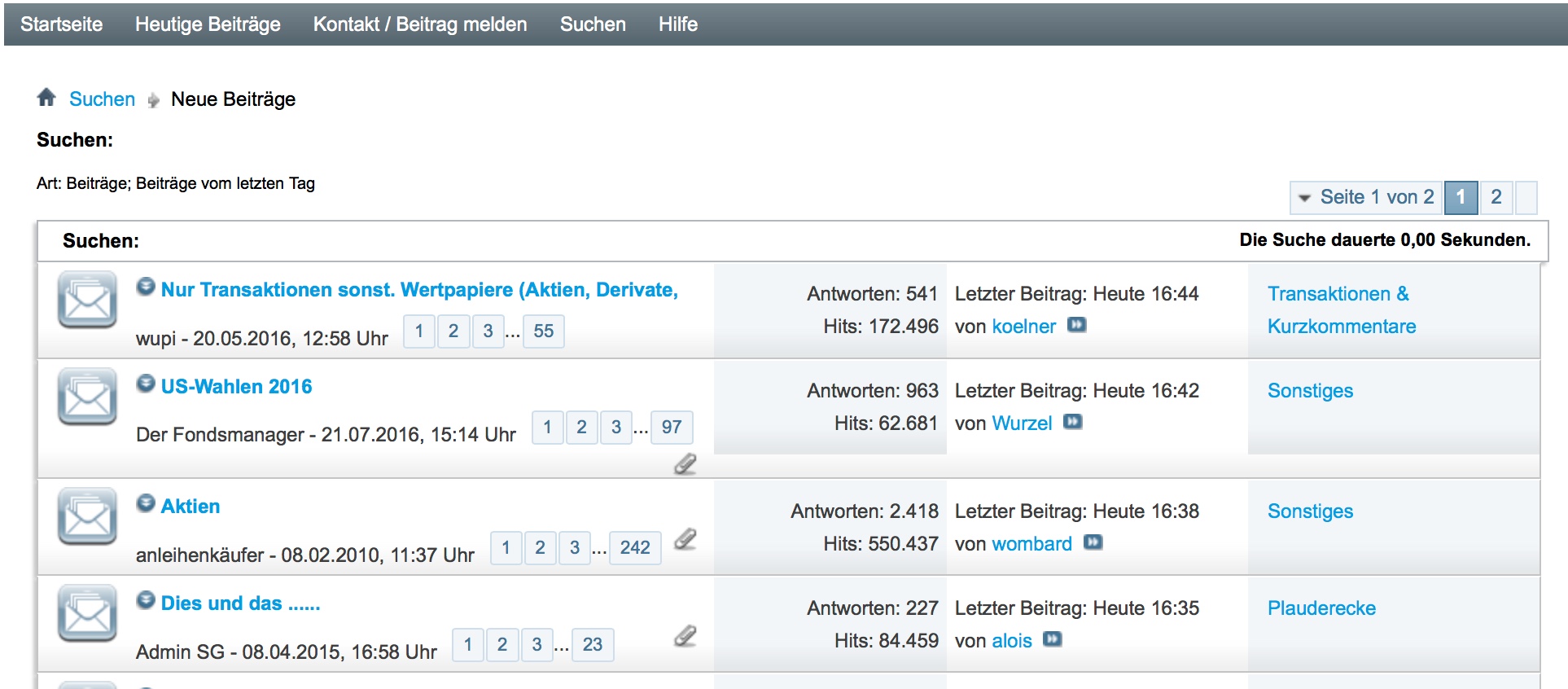This screenshot has width=1568, height=689.
Task: Go to page 23 of Dies und das thread
Action: point(593,644)
